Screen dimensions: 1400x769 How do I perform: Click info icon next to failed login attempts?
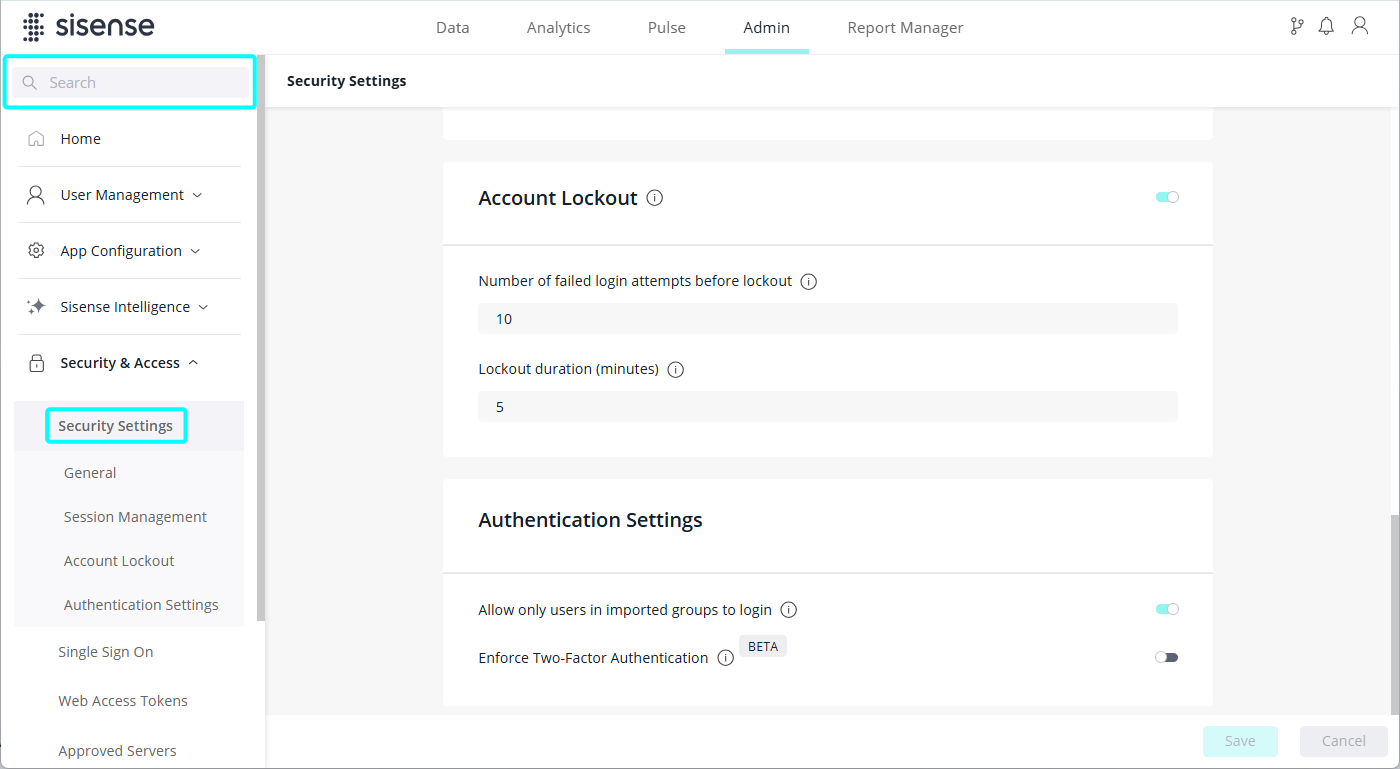[x=809, y=281]
